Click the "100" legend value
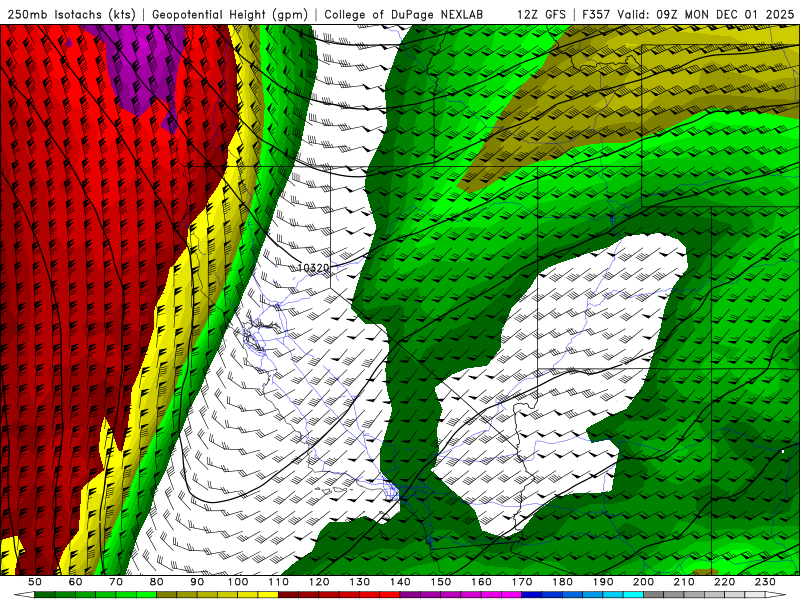Image resolution: width=800 pixels, height=600 pixels. point(238,582)
